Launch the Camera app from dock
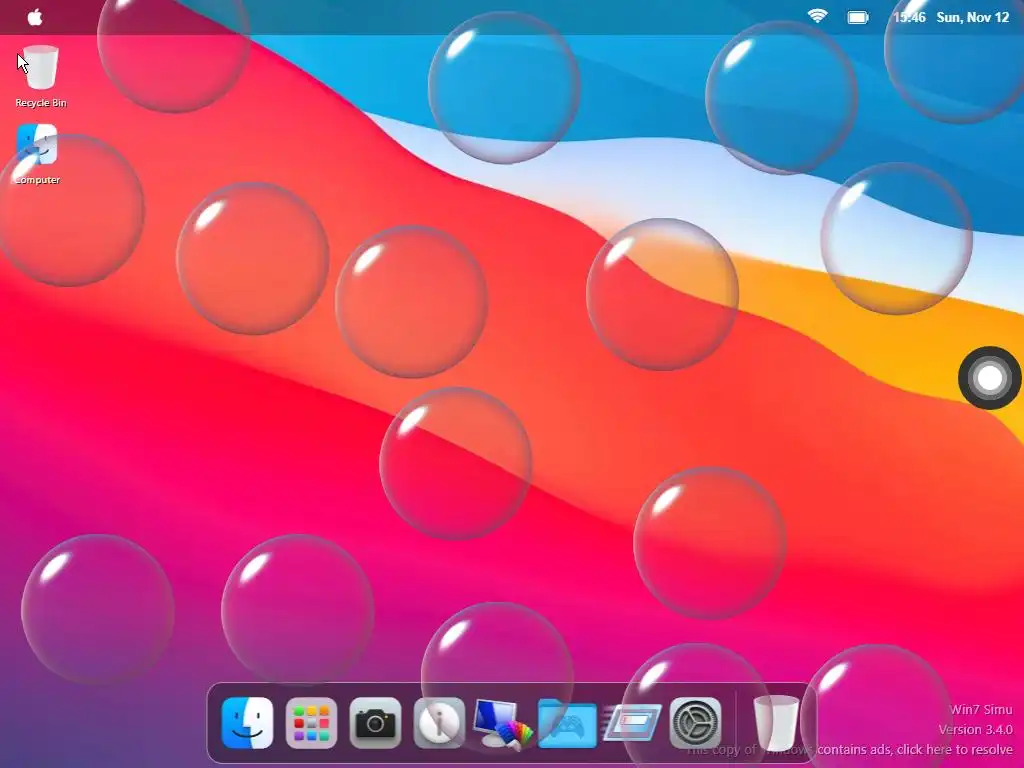 [x=376, y=723]
